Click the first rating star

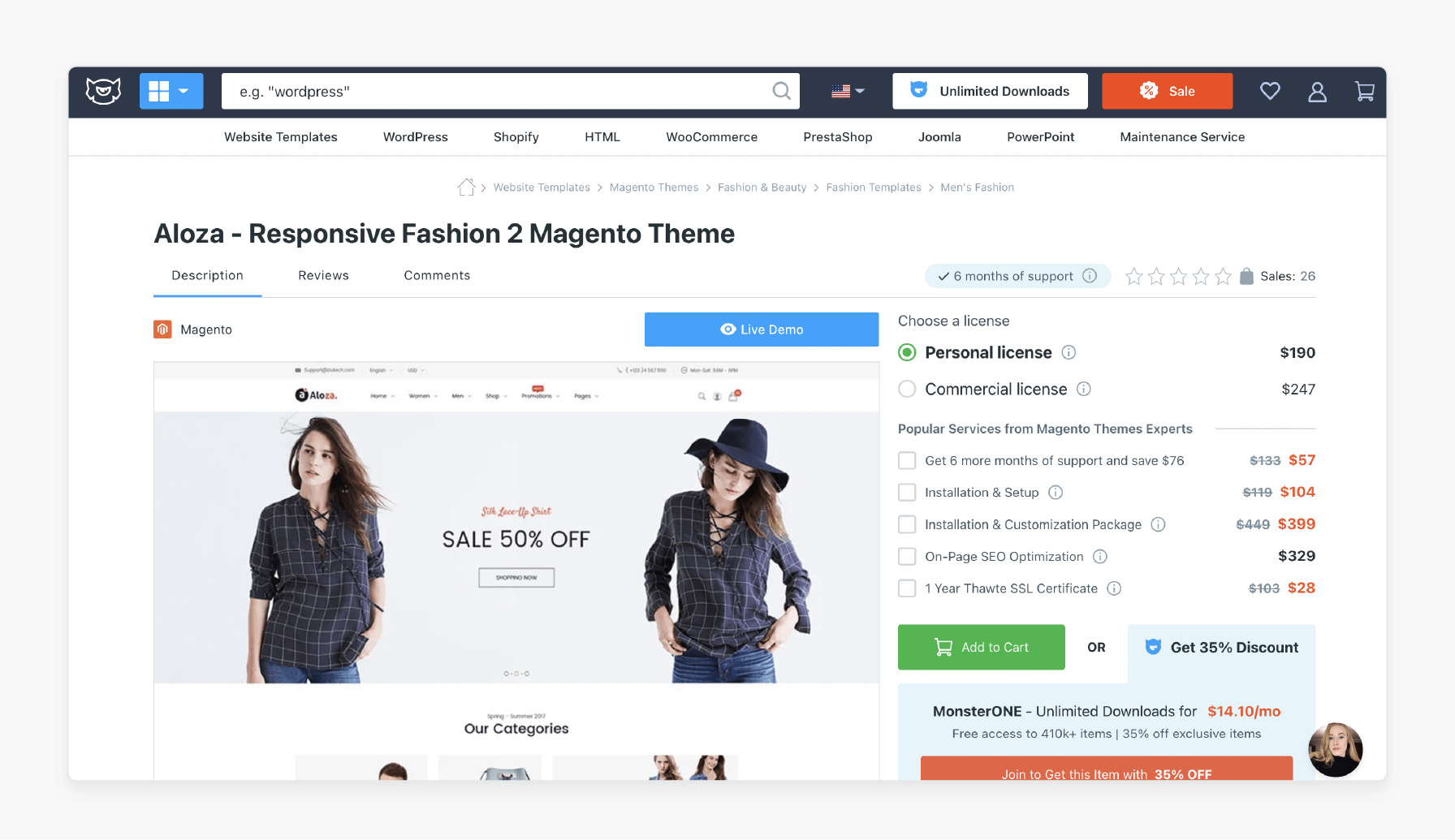pos(1133,277)
